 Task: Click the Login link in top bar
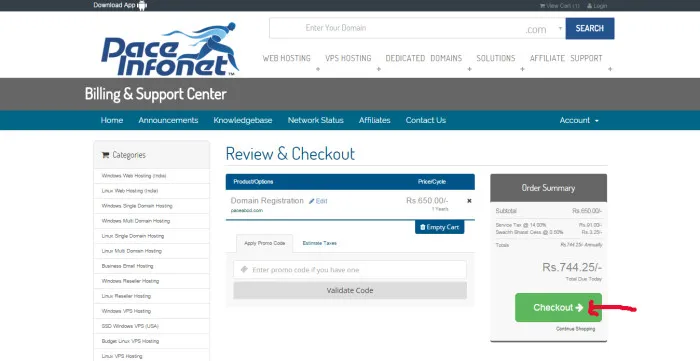point(597,6)
